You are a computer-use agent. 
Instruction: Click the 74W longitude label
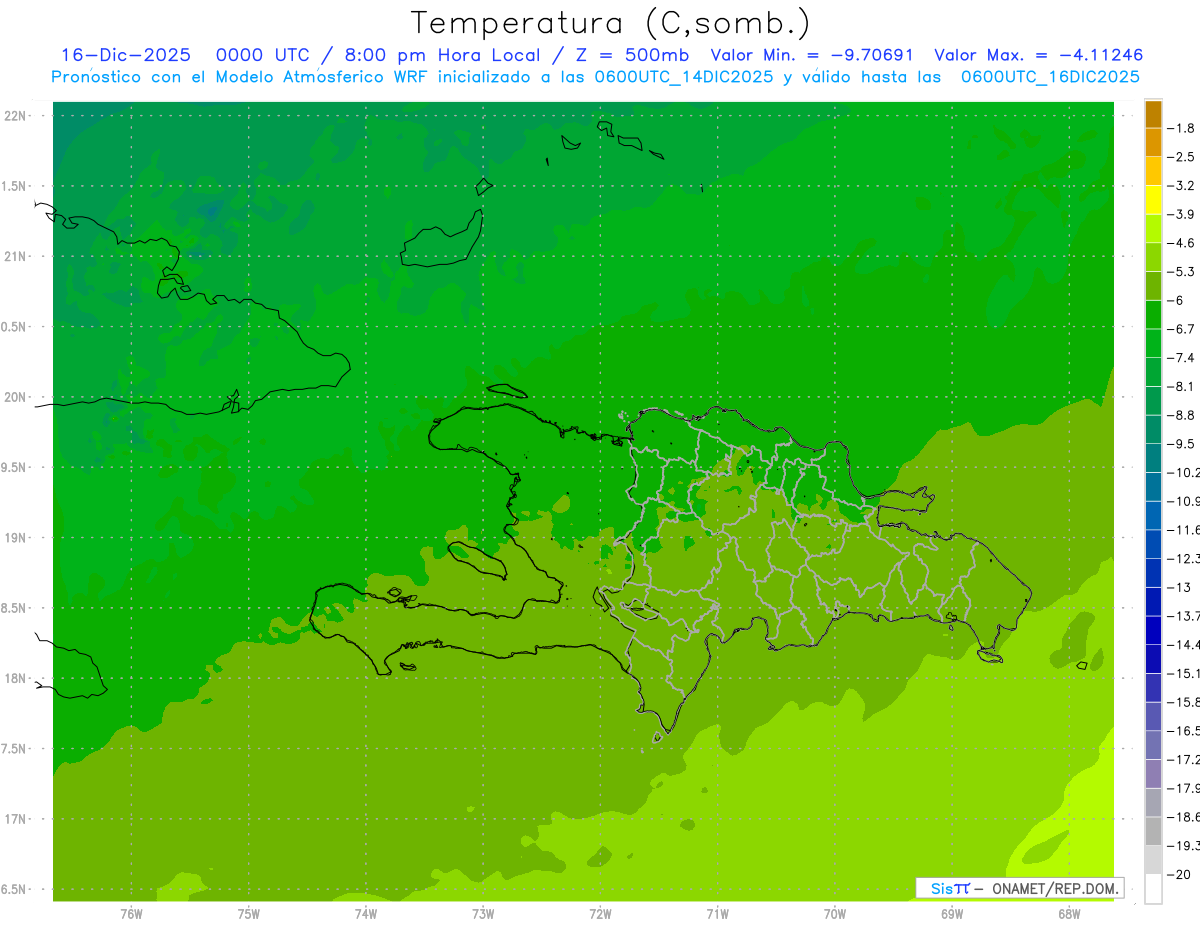point(366,913)
